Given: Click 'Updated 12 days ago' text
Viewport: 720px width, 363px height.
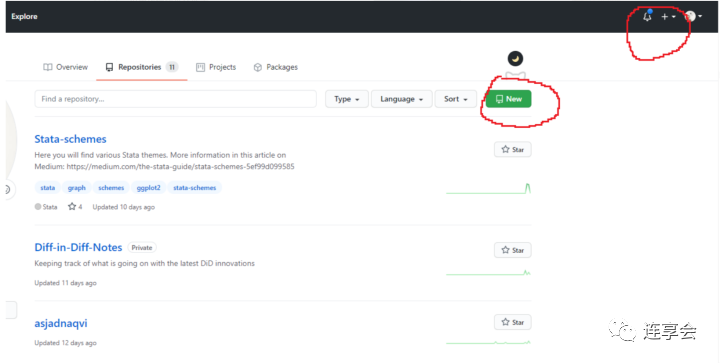Looking at the screenshot, I should [x=65, y=343].
